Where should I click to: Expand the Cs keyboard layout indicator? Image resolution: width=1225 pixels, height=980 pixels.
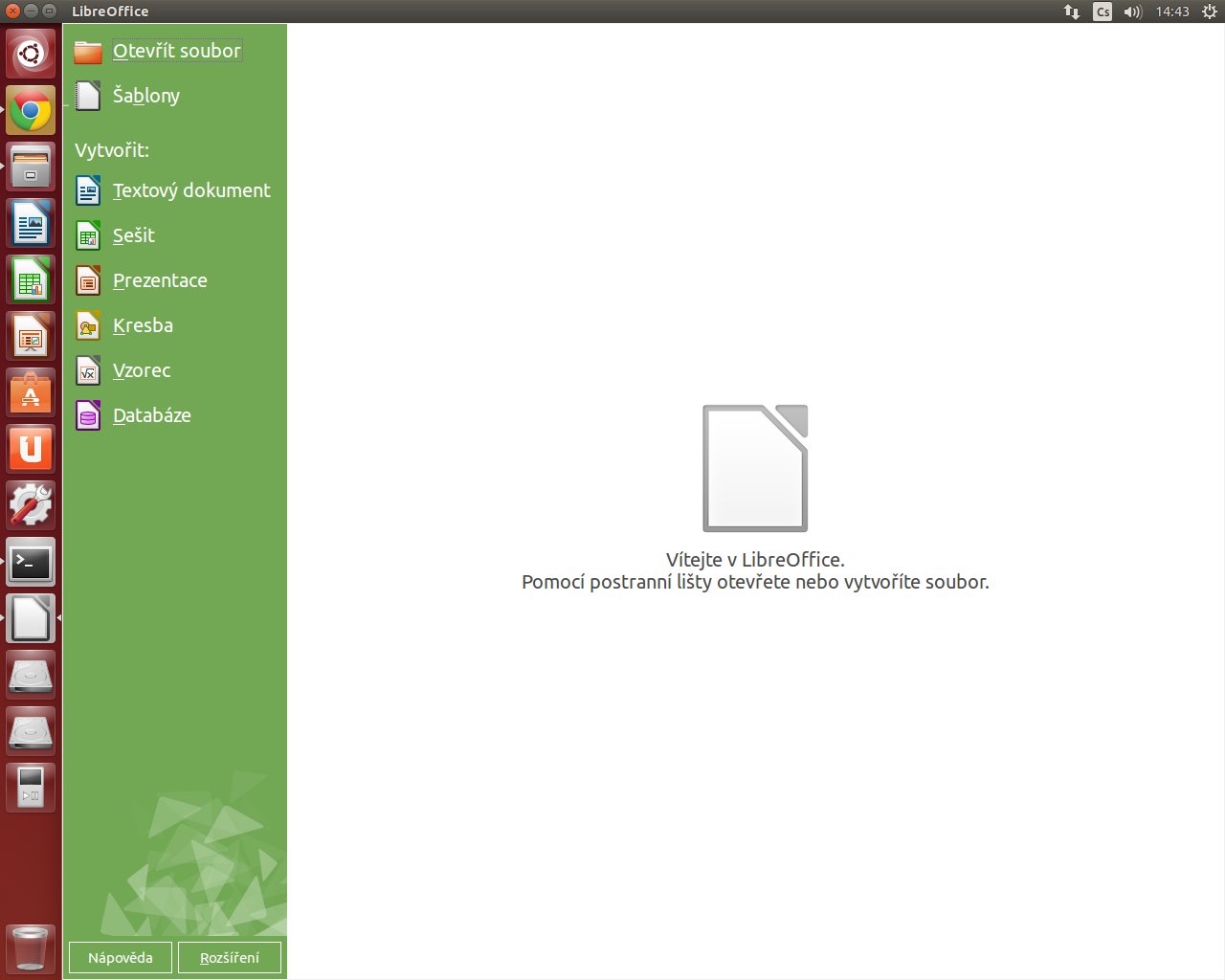point(1102,11)
